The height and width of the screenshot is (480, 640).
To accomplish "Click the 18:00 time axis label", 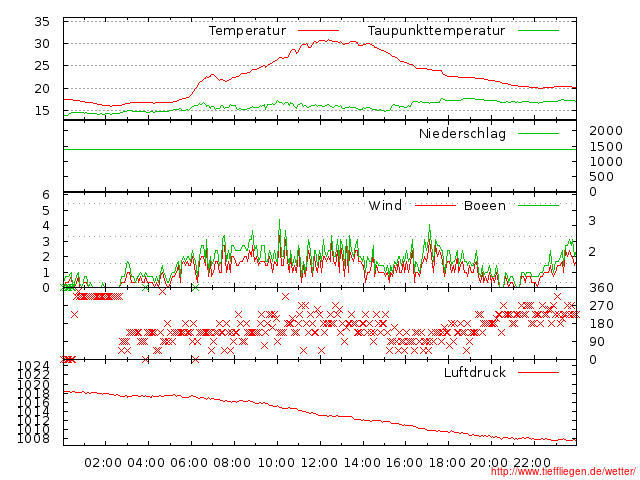I will click(447, 463).
